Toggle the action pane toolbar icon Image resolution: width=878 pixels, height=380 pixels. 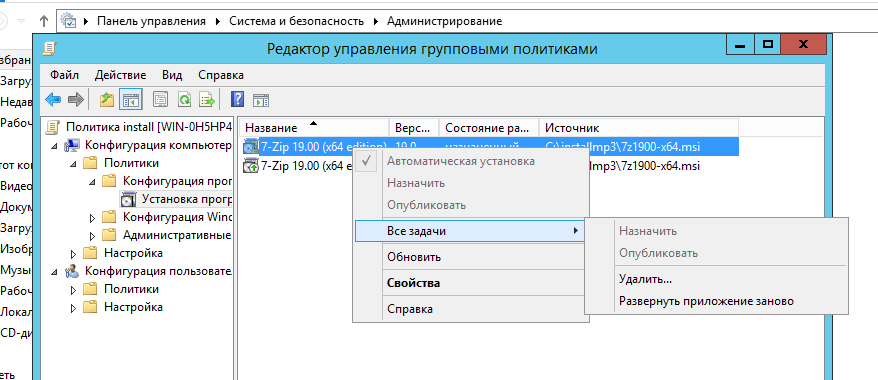point(261,100)
